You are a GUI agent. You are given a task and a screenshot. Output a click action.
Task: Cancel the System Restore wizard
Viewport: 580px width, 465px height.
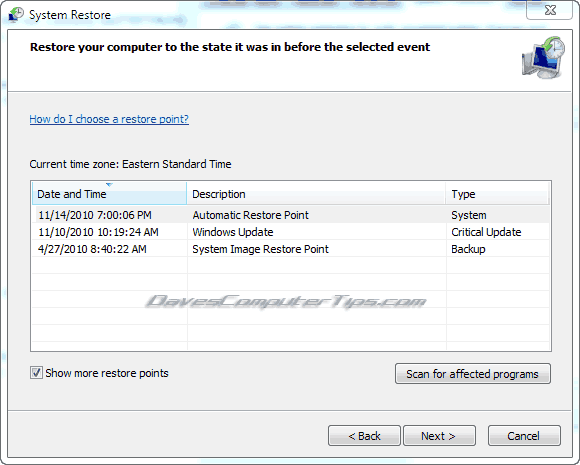tap(524, 436)
